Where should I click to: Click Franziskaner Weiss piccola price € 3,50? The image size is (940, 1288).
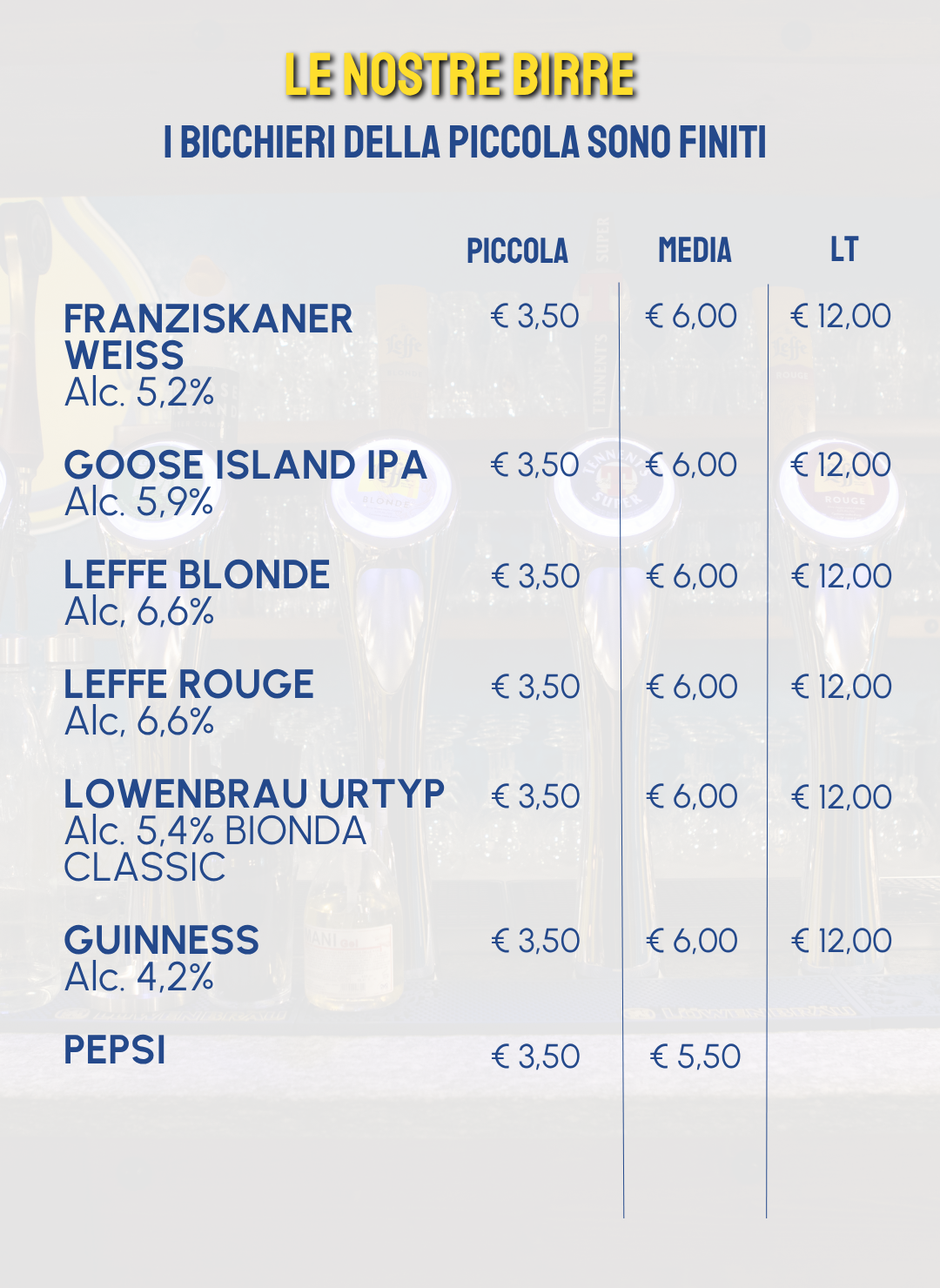pyautogui.click(x=534, y=316)
